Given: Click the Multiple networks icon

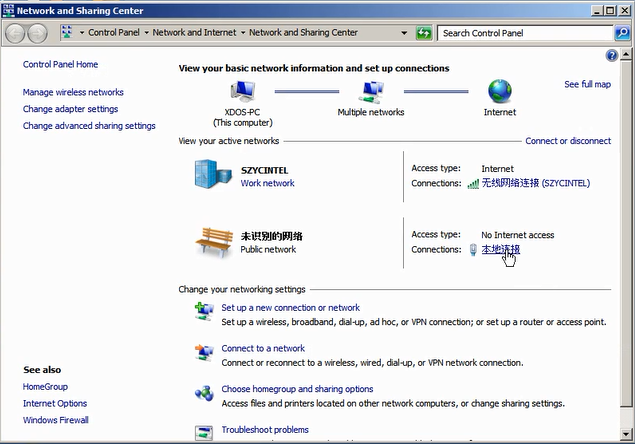Looking at the screenshot, I should pos(371,92).
